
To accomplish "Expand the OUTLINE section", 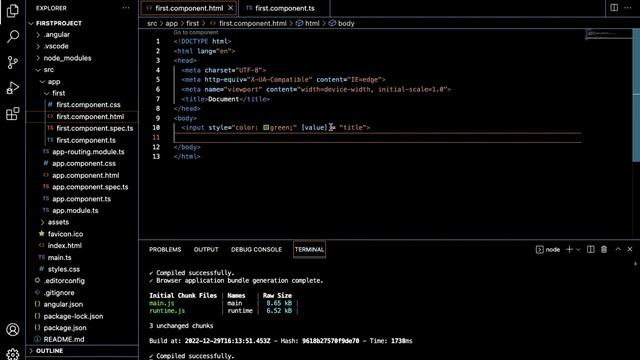I will click(x=49, y=351).
